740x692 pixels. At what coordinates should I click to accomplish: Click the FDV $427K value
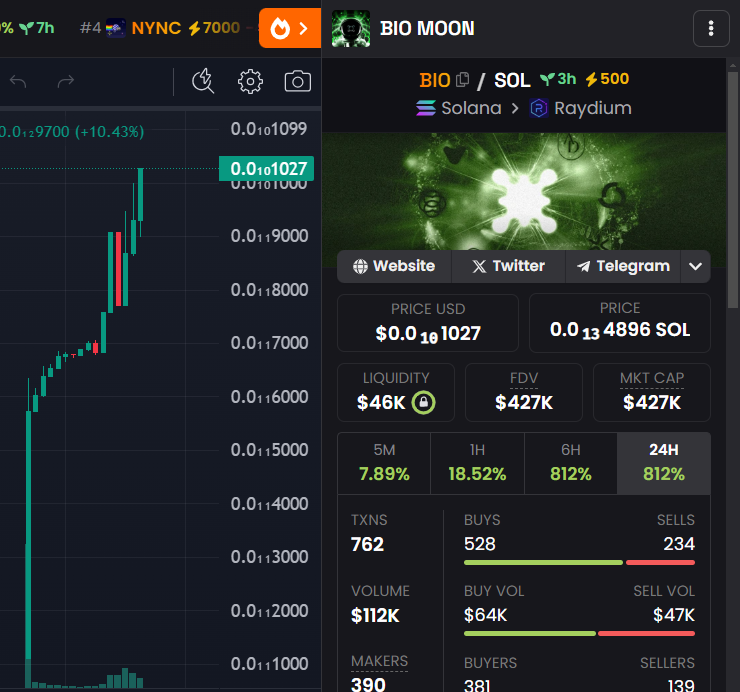point(524,403)
